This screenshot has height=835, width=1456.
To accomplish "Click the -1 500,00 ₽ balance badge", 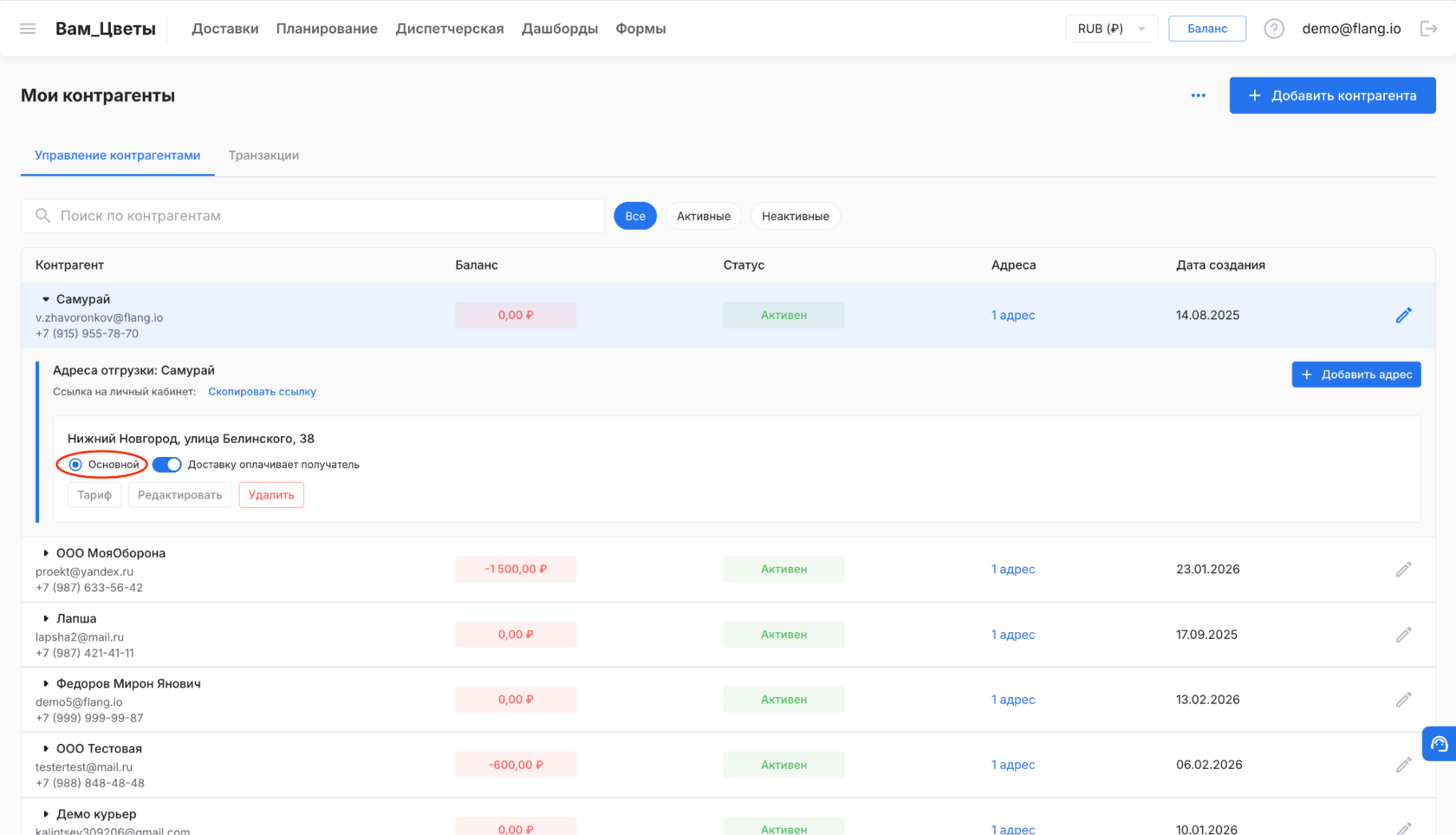I will (x=516, y=570).
